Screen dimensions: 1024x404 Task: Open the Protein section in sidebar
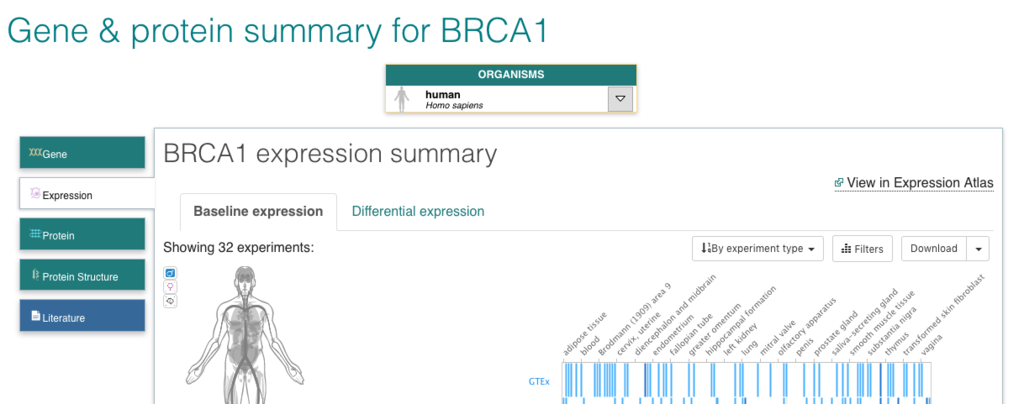(x=82, y=234)
